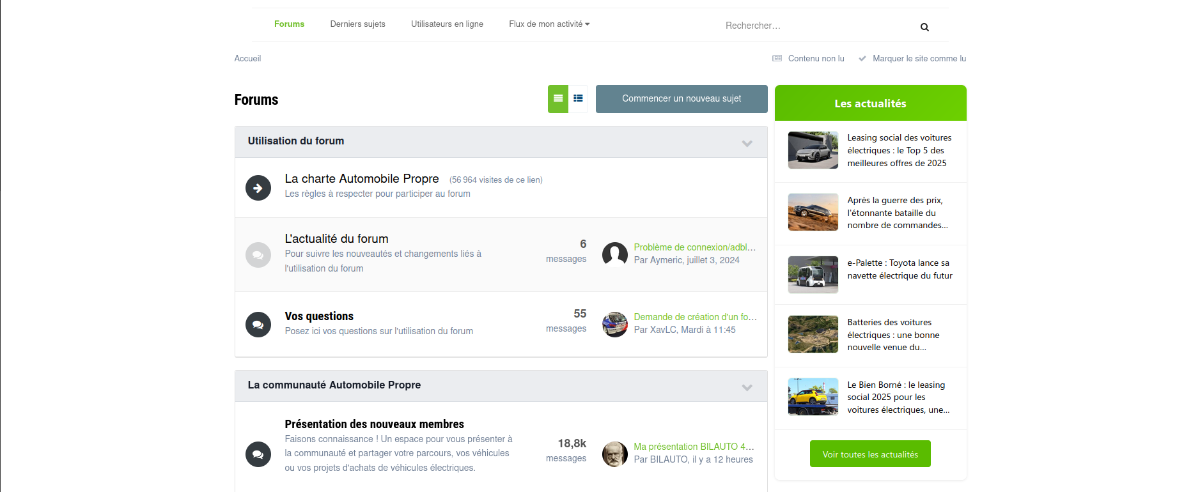Click the Utilisation du forum heading

pyautogui.click(x=296, y=141)
